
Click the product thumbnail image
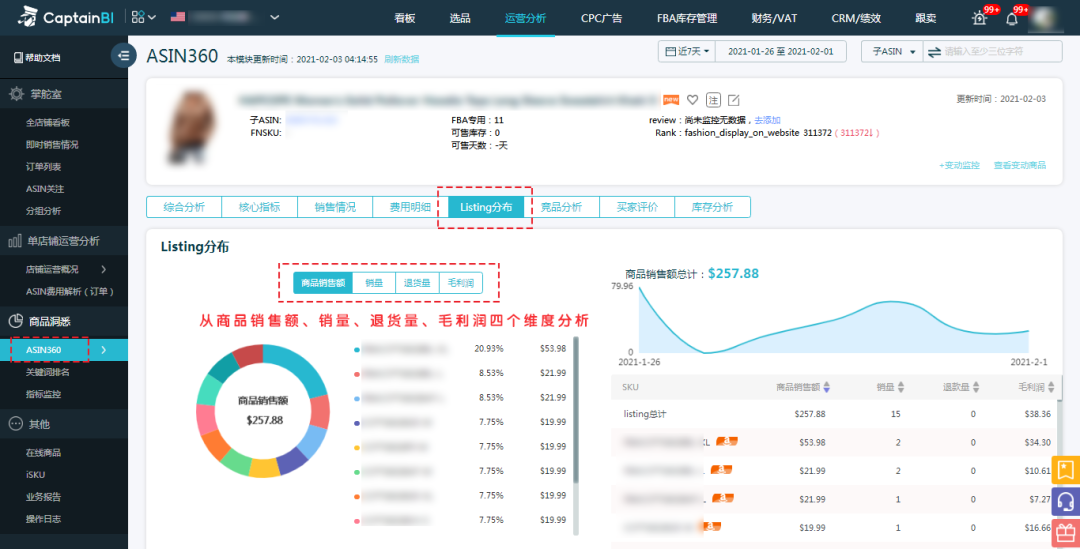(191, 127)
